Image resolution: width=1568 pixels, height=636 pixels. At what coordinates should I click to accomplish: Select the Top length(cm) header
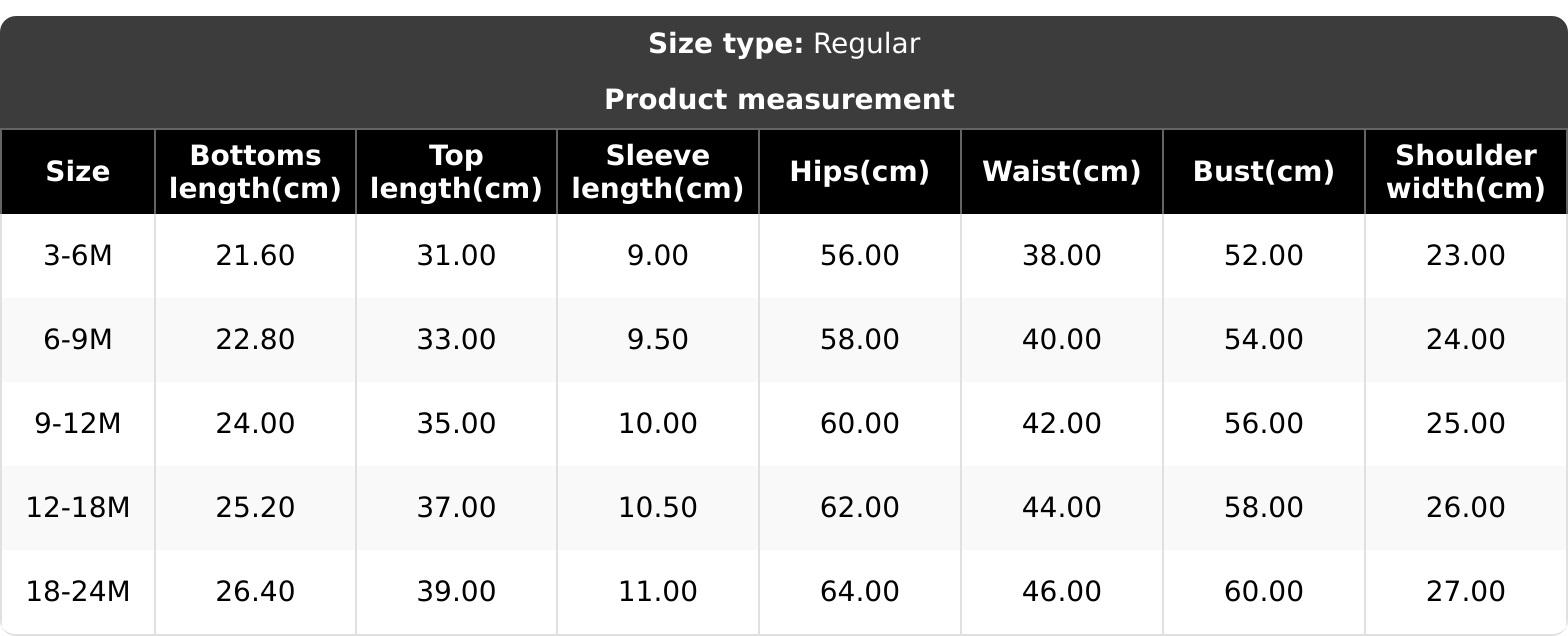456,172
